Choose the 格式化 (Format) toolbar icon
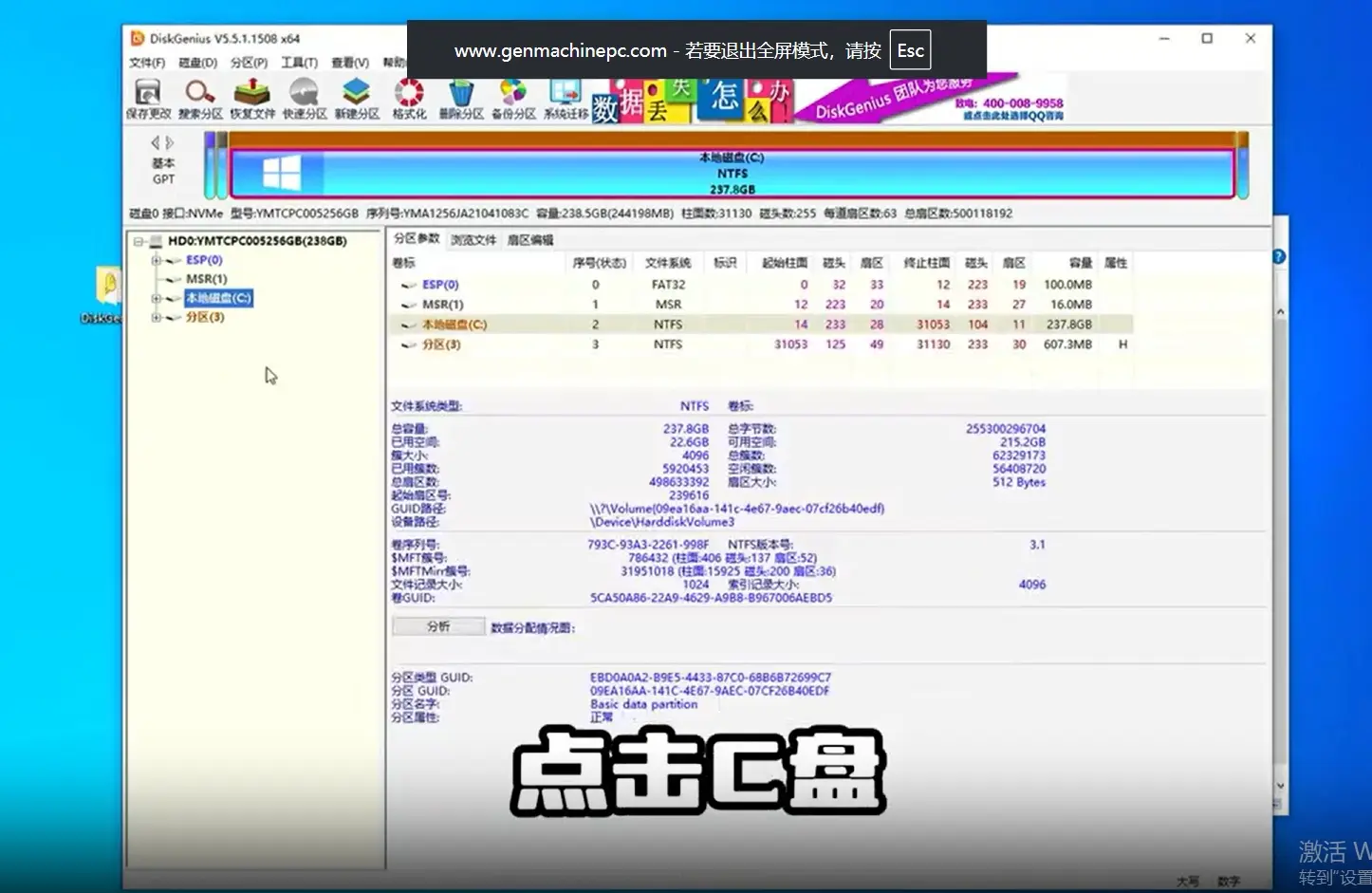 point(409,99)
